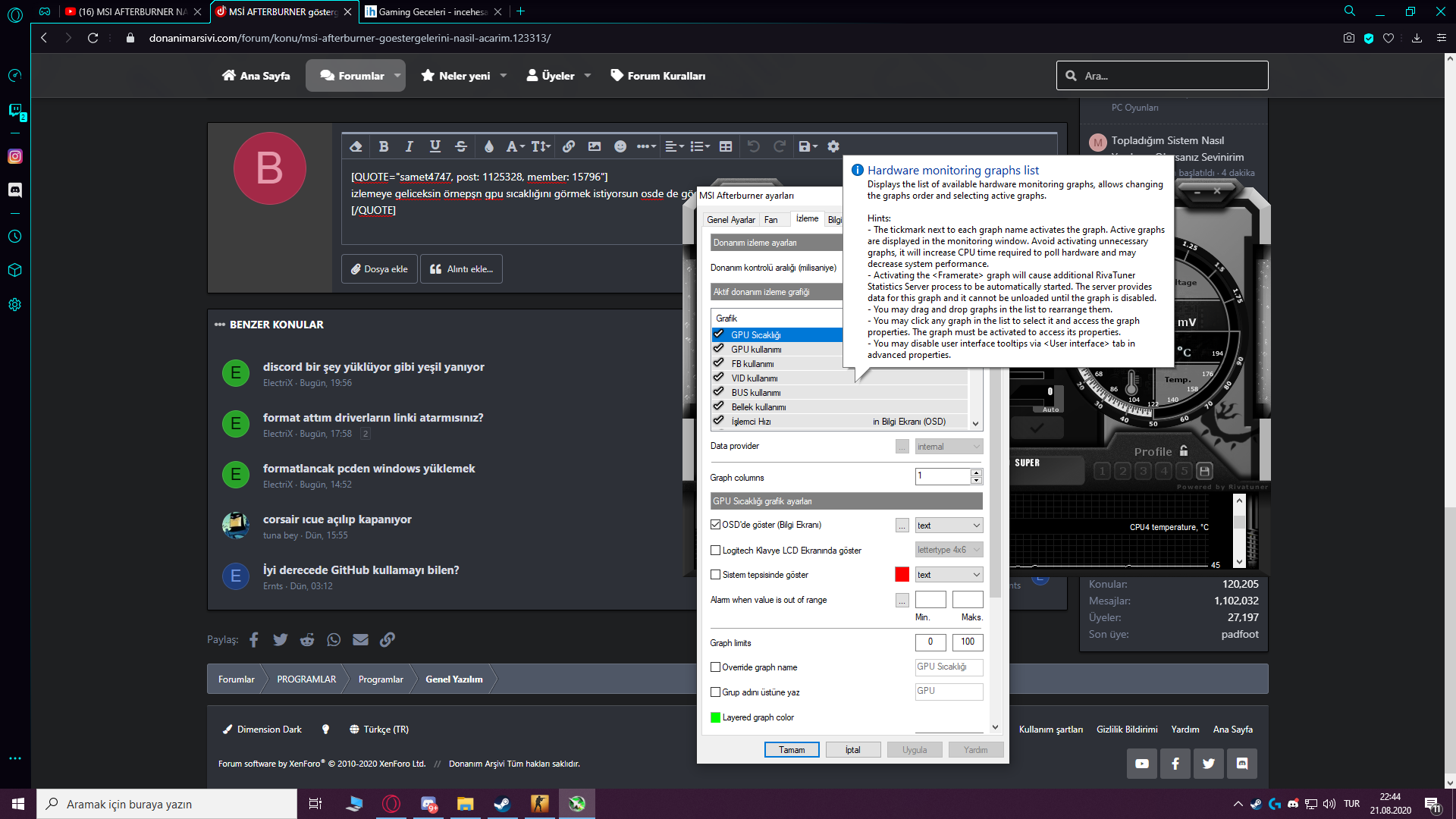The image size is (1456, 819).
Task: Expand the Üyeler dropdown arrow
Action: click(588, 76)
